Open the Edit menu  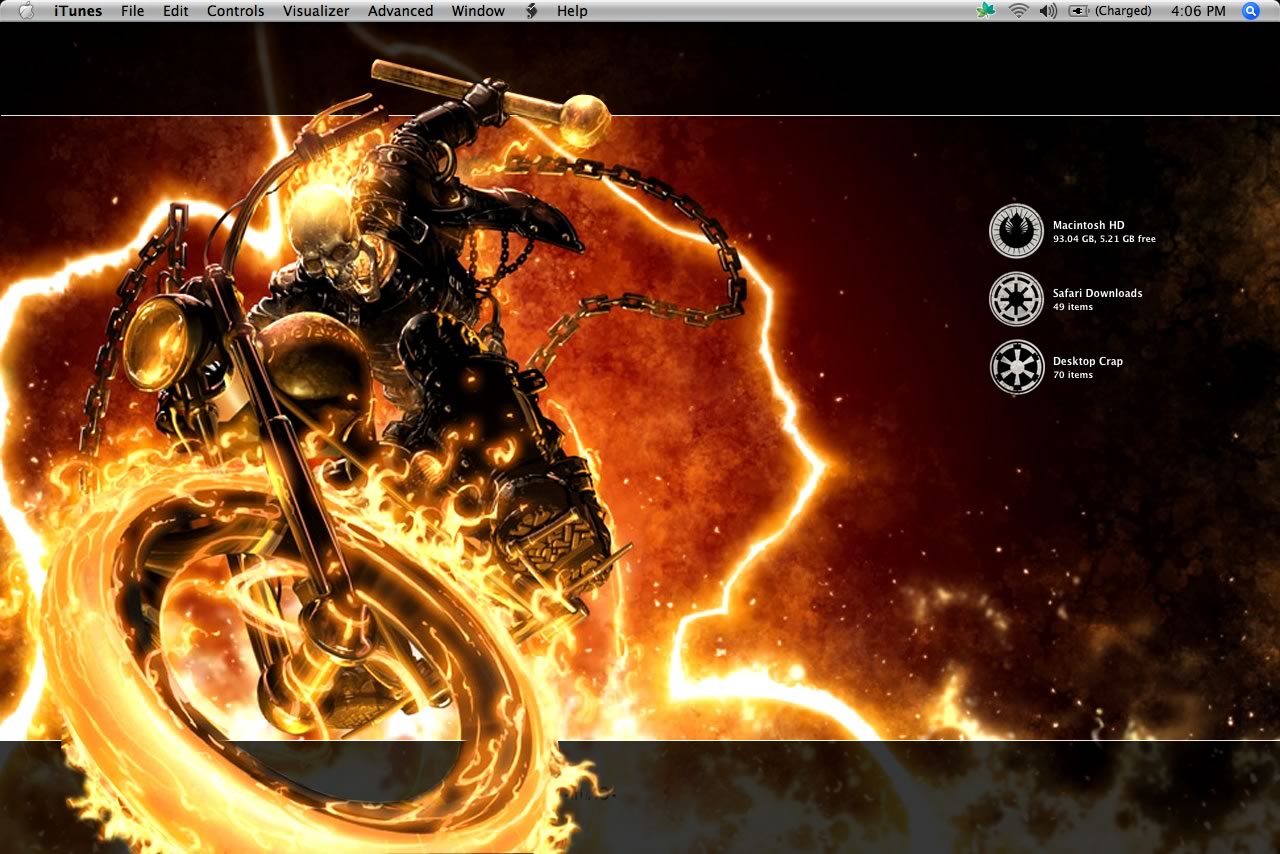click(x=176, y=11)
